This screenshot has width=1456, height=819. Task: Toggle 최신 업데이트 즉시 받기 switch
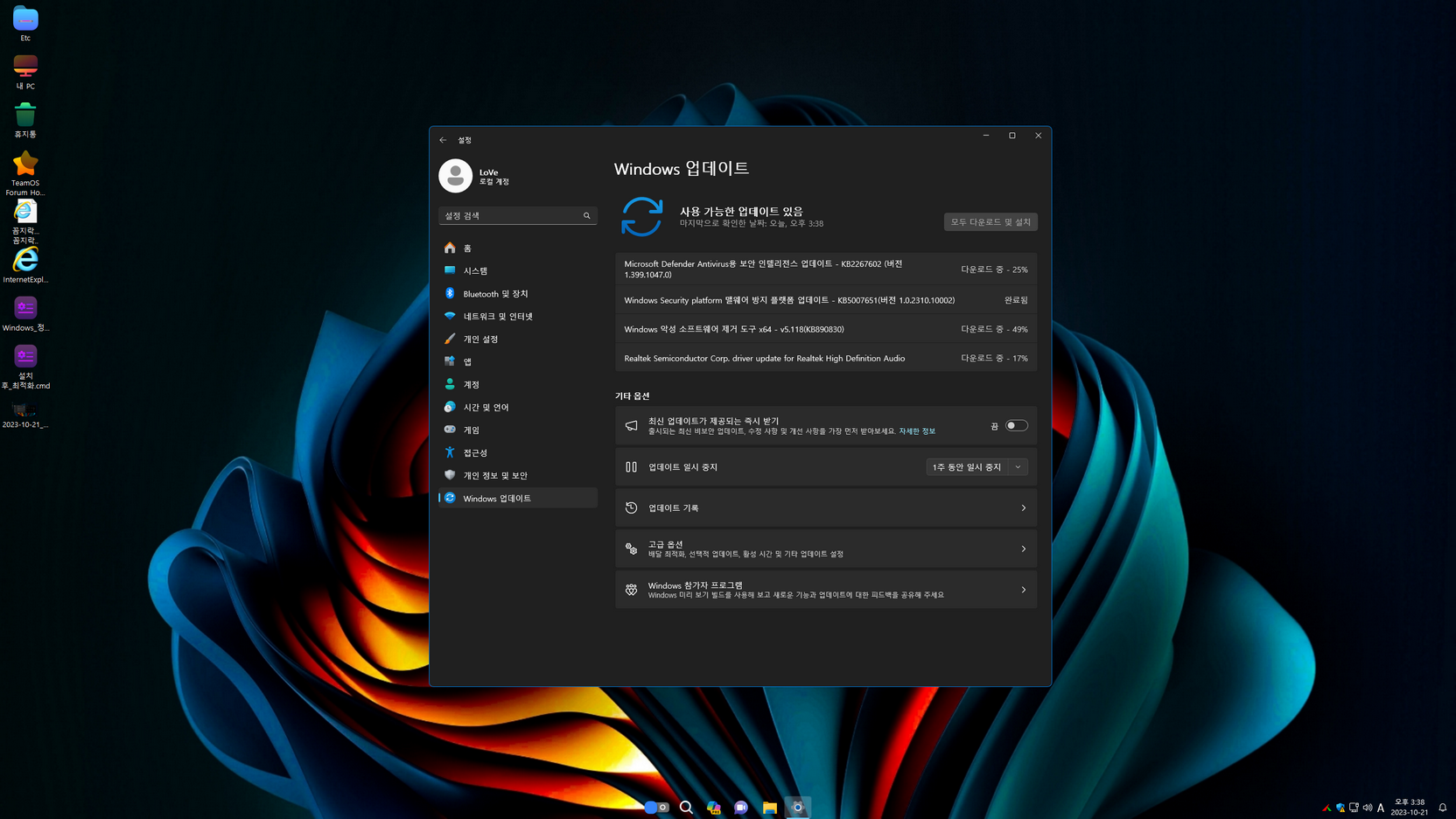1016,426
